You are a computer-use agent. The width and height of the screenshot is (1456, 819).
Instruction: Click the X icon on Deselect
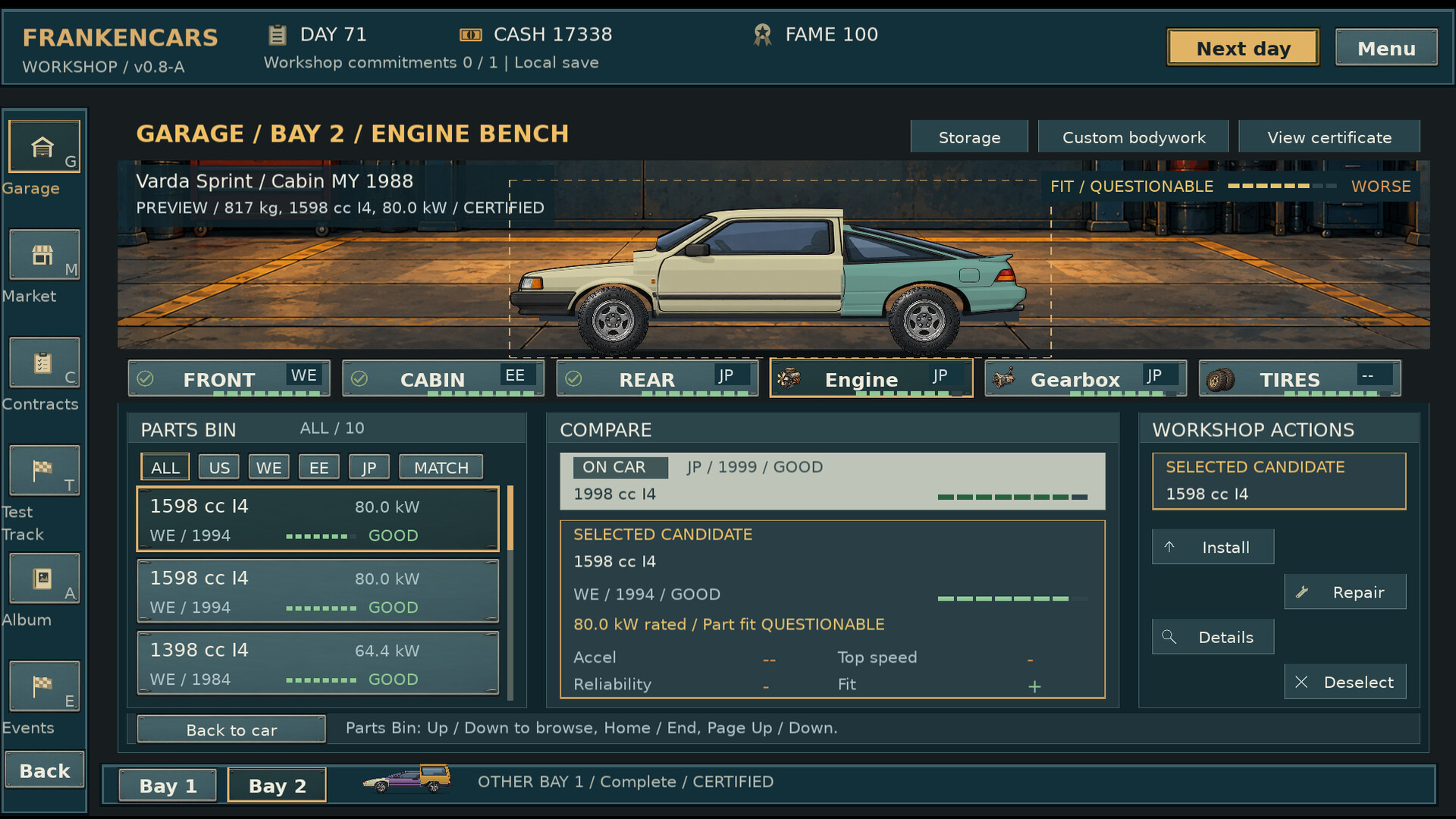coord(1301,682)
